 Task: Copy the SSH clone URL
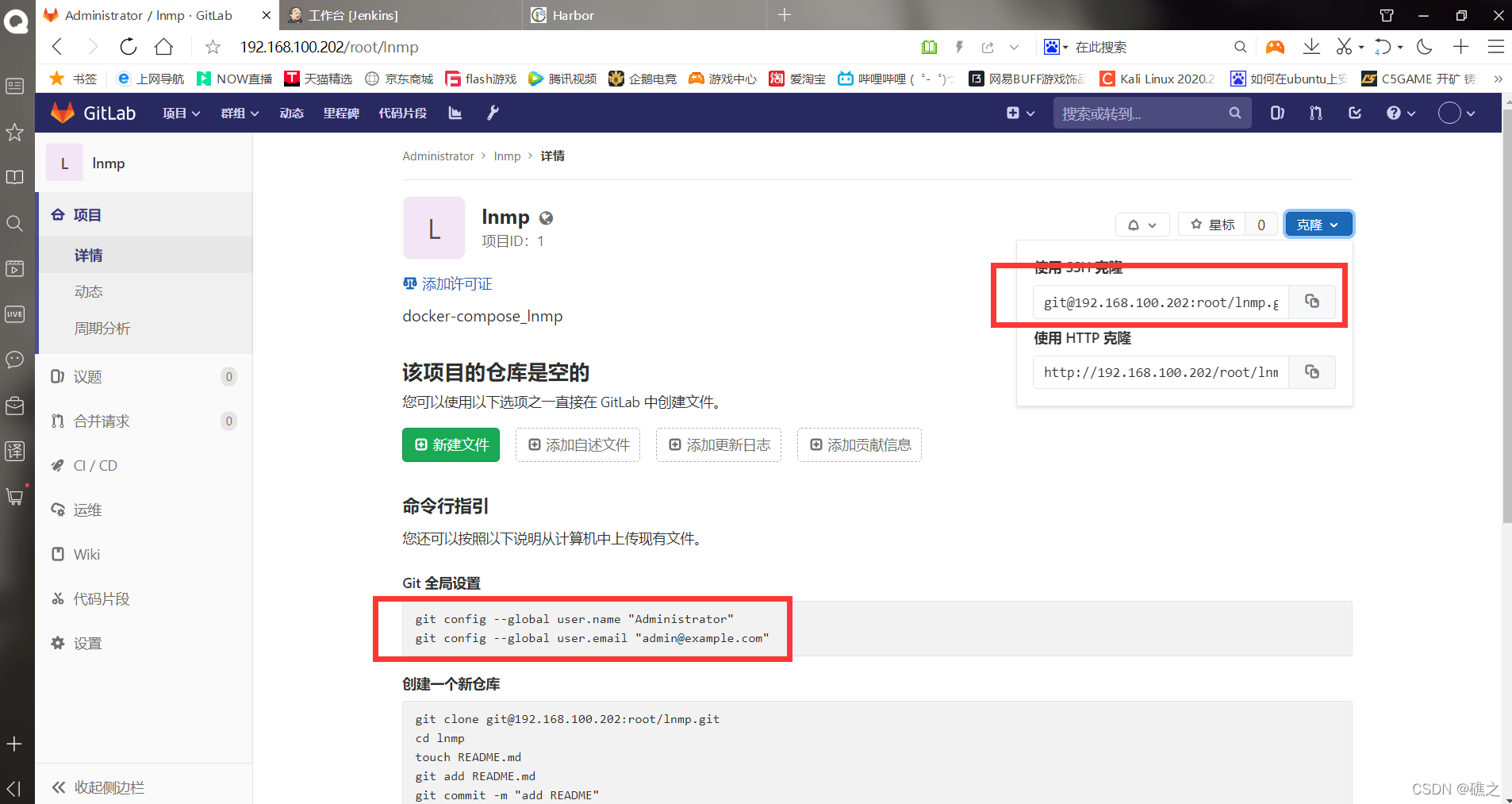coord(1312,302)
